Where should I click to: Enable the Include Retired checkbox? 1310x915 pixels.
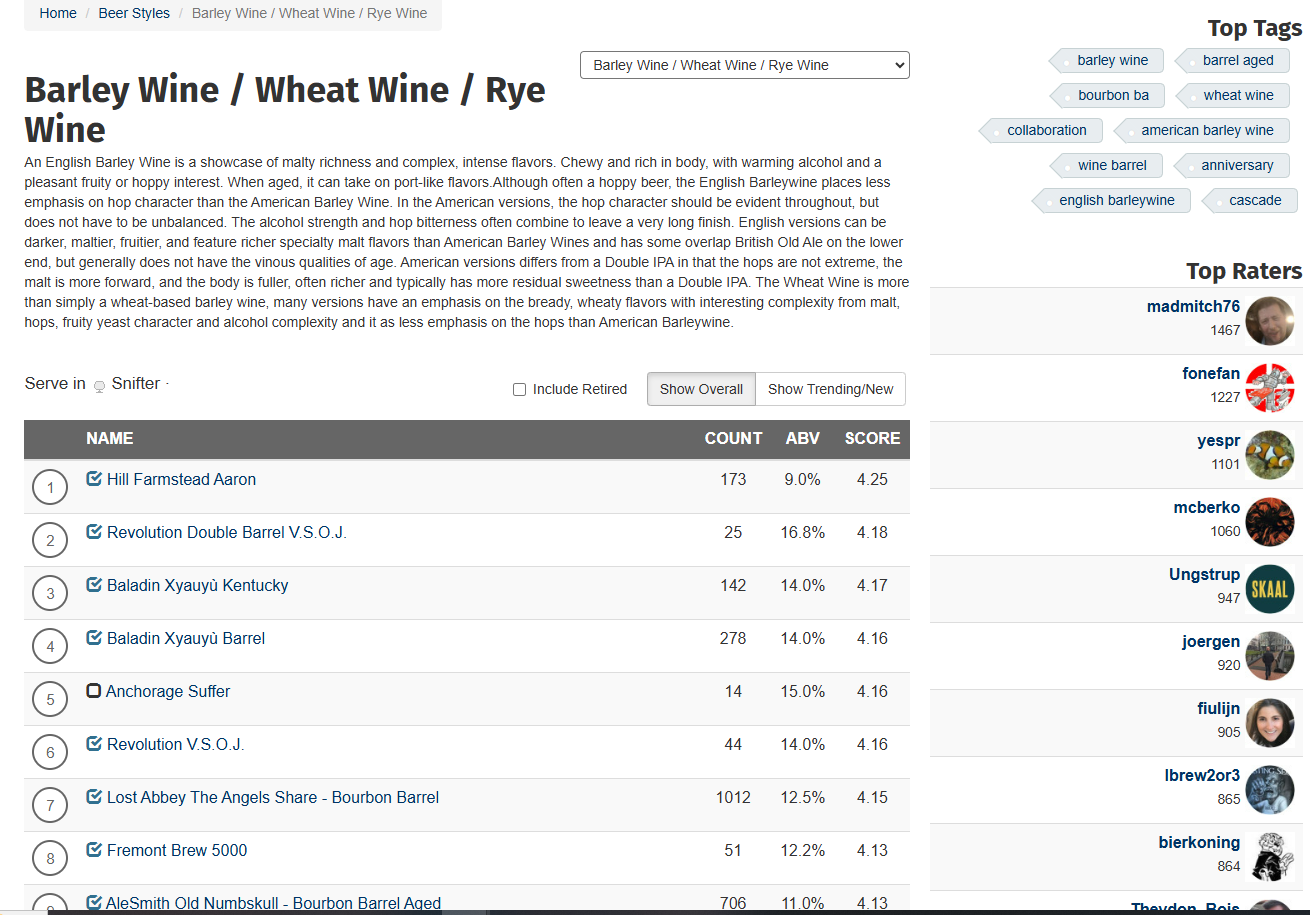coord(519,390)
